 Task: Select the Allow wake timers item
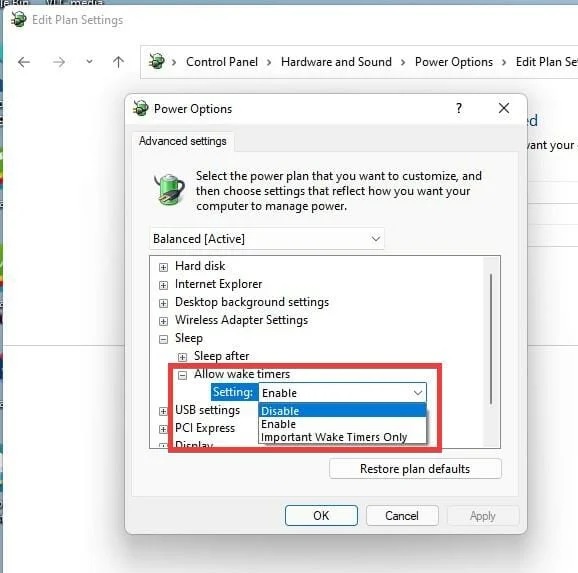click(242, 374)
